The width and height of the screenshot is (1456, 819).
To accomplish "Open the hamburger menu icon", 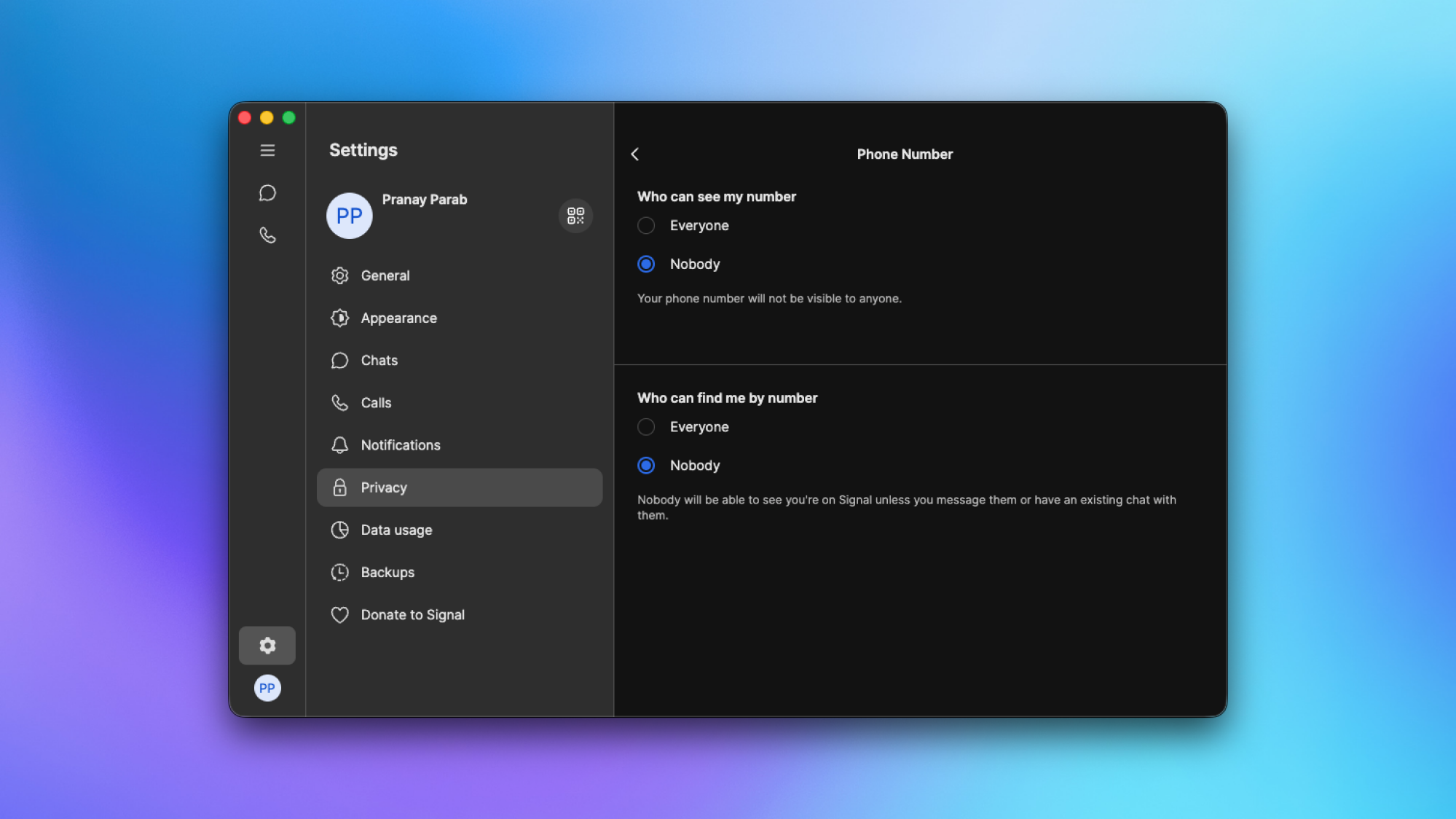I will pyautogui.click(x=267, y=150).
